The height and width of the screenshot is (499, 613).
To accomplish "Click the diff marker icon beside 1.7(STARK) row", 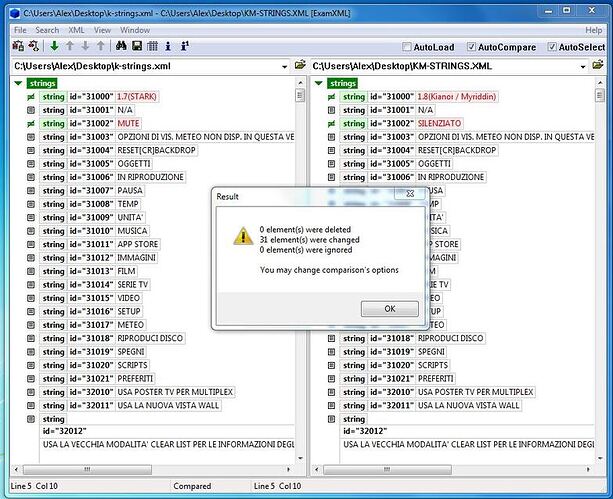I will [31, 97].
